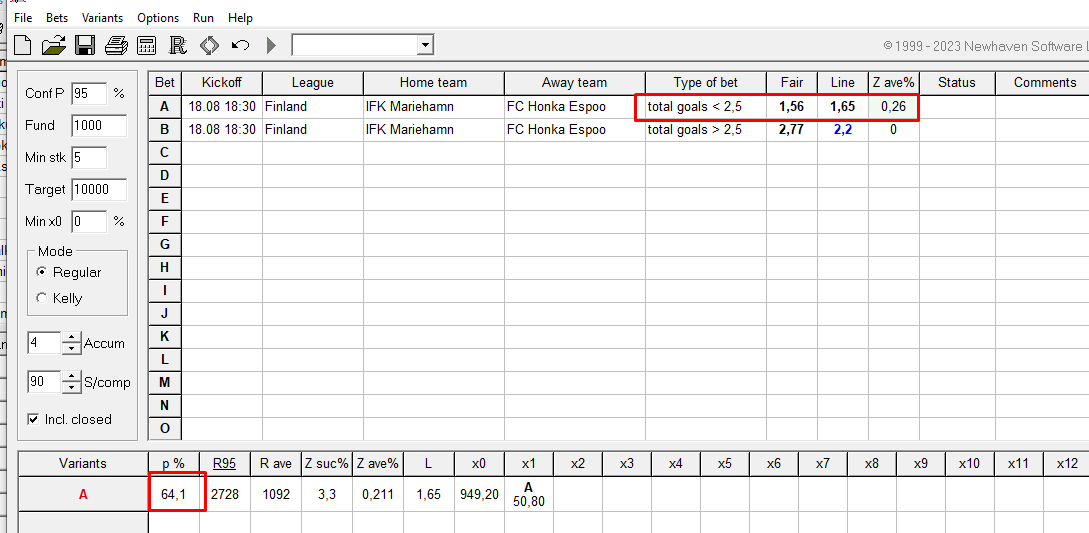1089x533 pixels.
Task: Open the Run menu
Action: coord(203,18)
